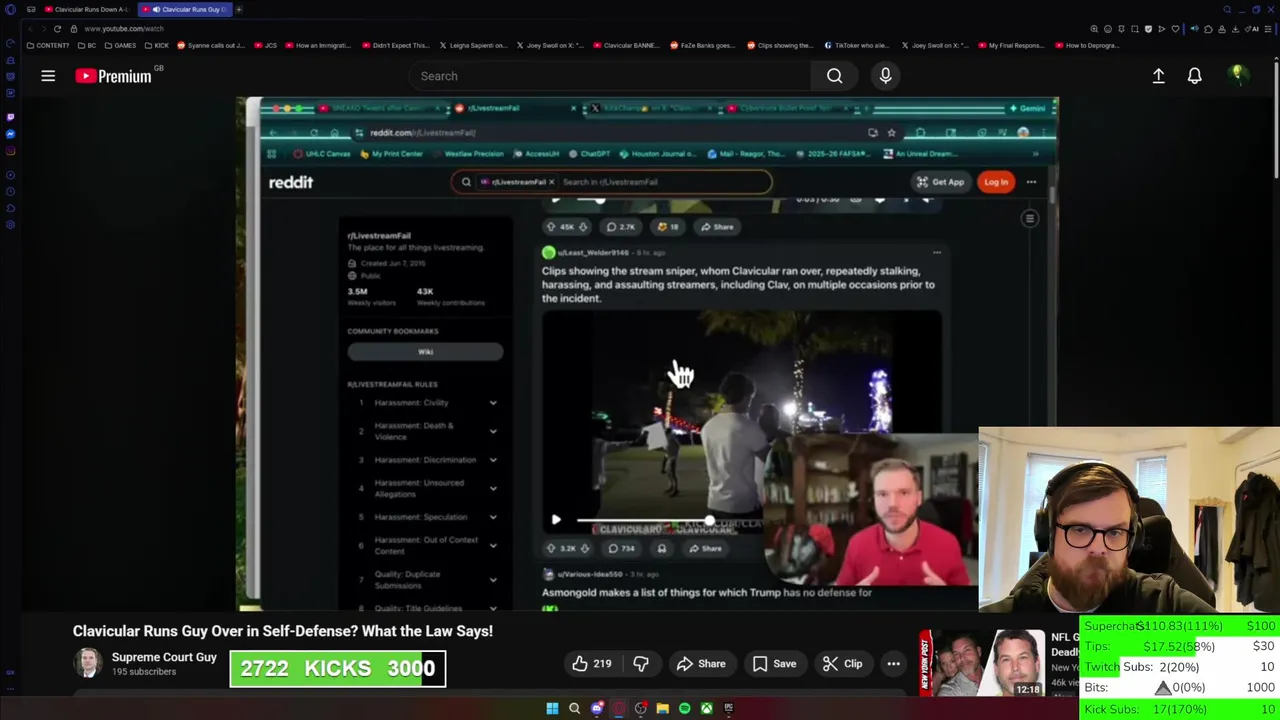The height and width of the screenshot is (720, 1280).
Task: Open the 'How an Immigrati...' bookmark
Action: [x=320, y=45]
